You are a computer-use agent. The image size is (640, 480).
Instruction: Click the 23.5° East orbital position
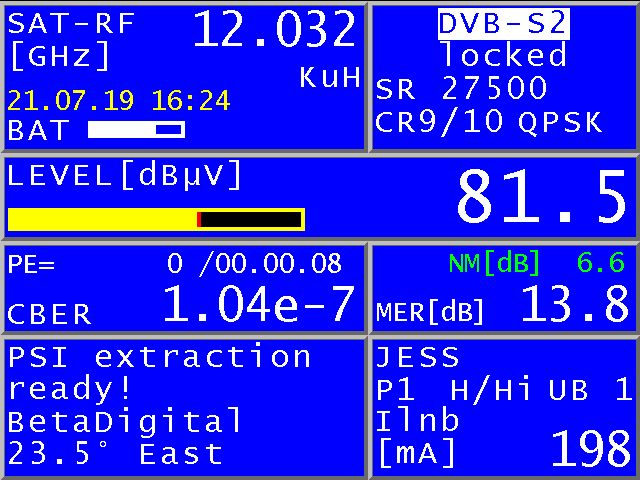point(115,454)
